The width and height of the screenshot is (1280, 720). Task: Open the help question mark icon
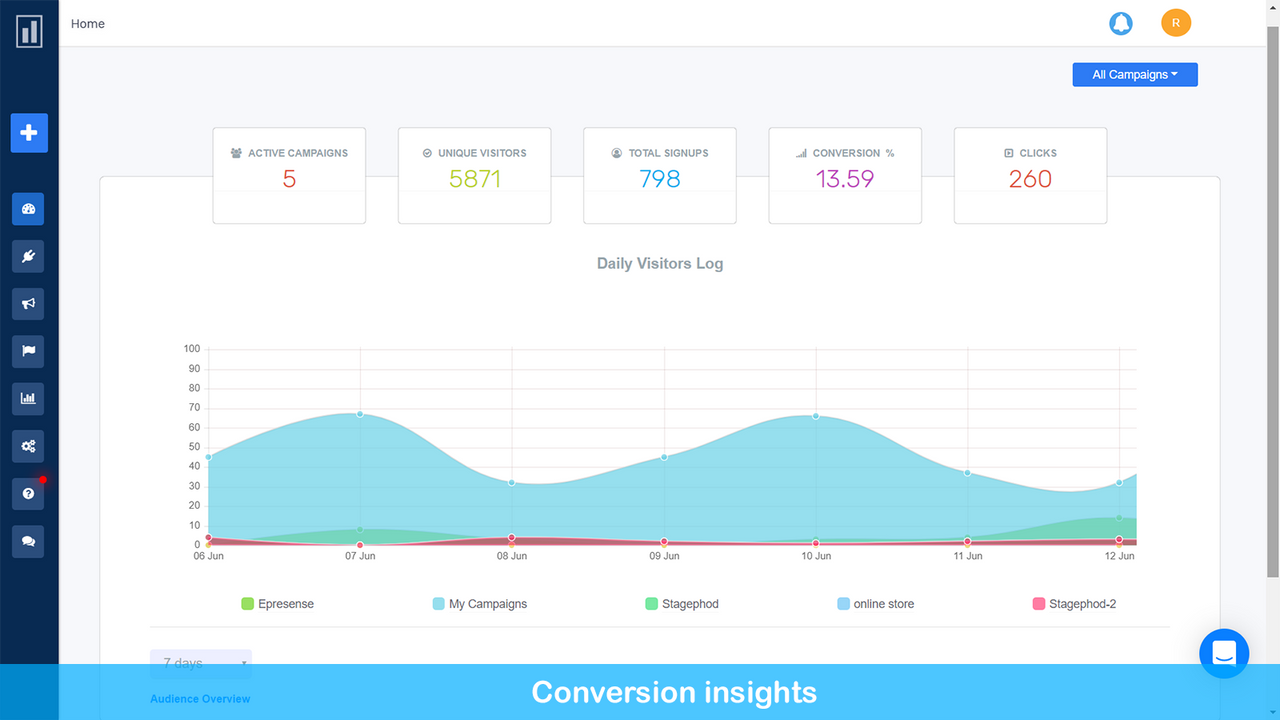point(28,494)
